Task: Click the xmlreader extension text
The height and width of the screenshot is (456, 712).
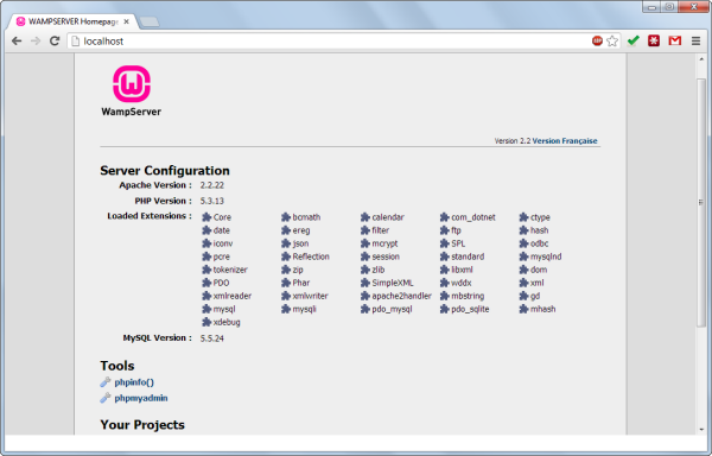Action: pyautogui.click(x=232, y=296)
